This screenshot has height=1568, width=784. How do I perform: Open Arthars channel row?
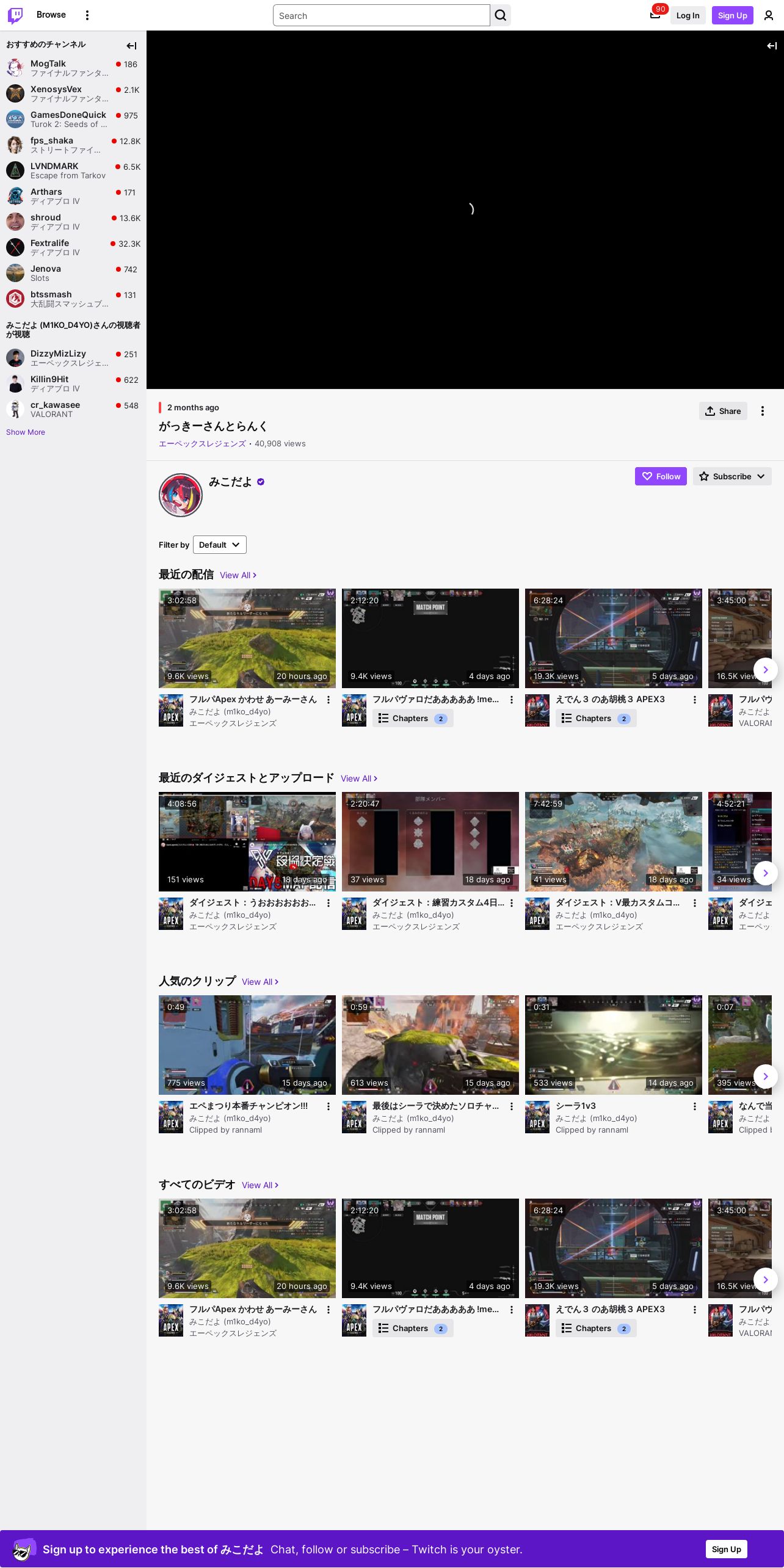[73, 196]
